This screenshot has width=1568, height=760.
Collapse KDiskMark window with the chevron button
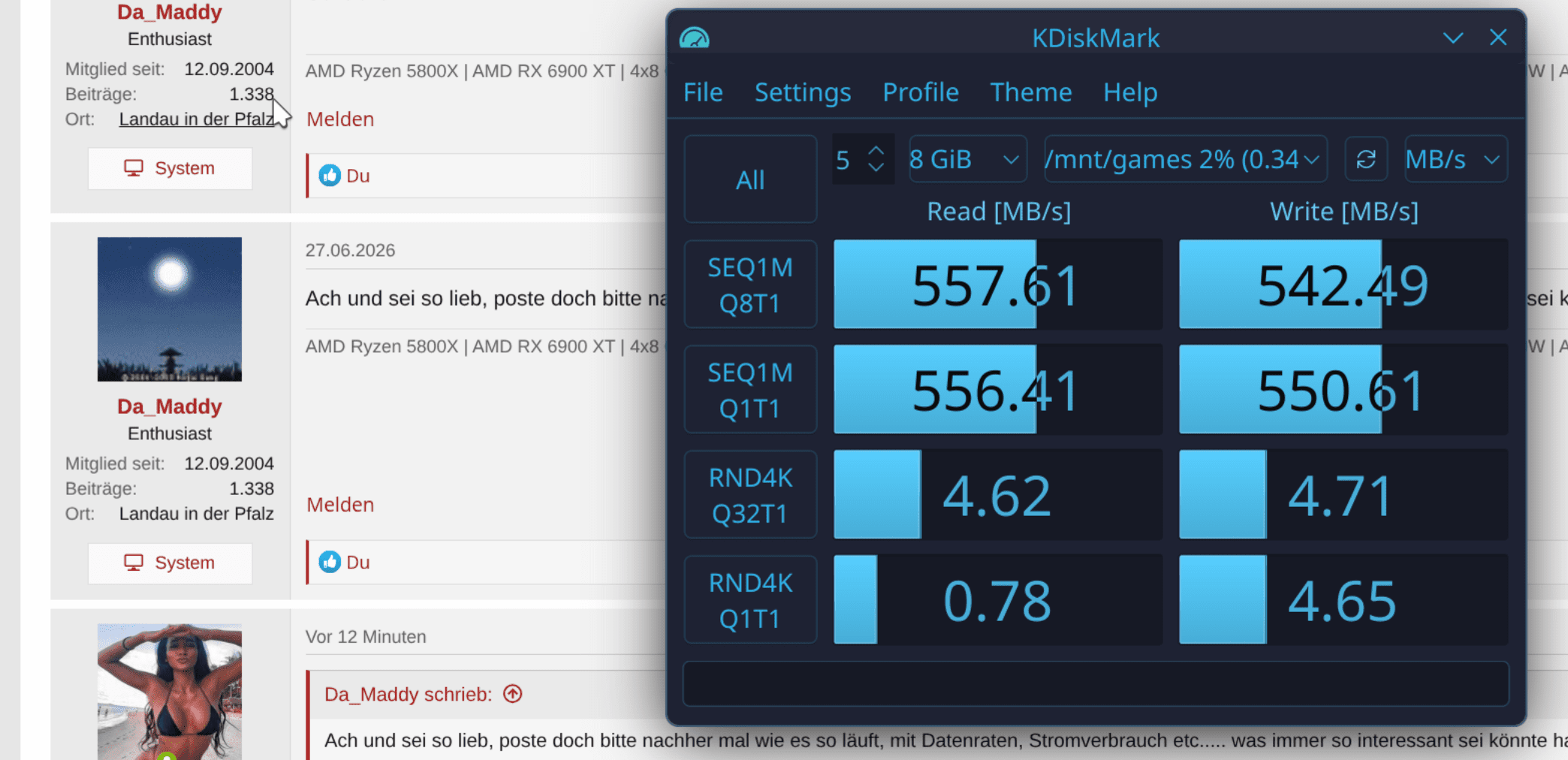pos(1453,38)
